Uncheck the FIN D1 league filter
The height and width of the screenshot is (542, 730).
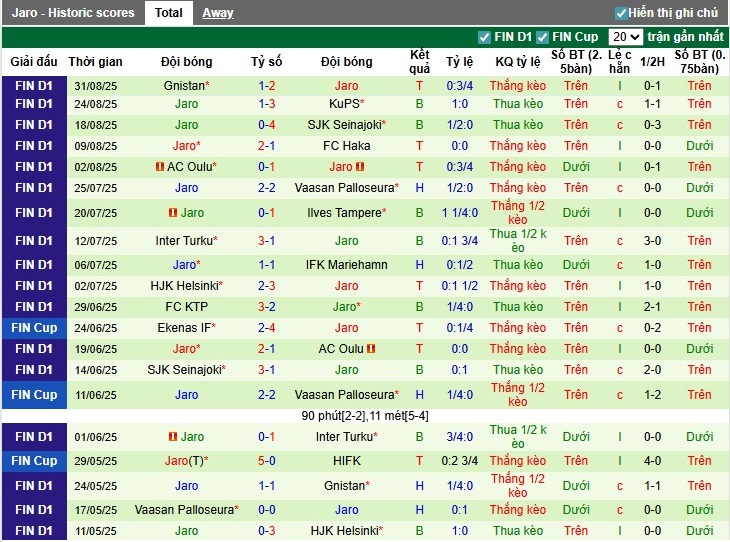pos(485,37)
